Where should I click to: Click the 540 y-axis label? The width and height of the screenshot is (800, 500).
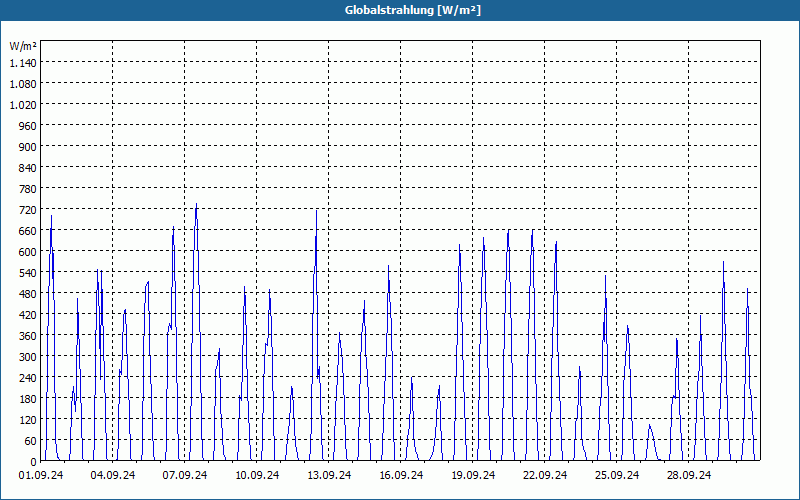pyautogui.click(x=28, y=272)
